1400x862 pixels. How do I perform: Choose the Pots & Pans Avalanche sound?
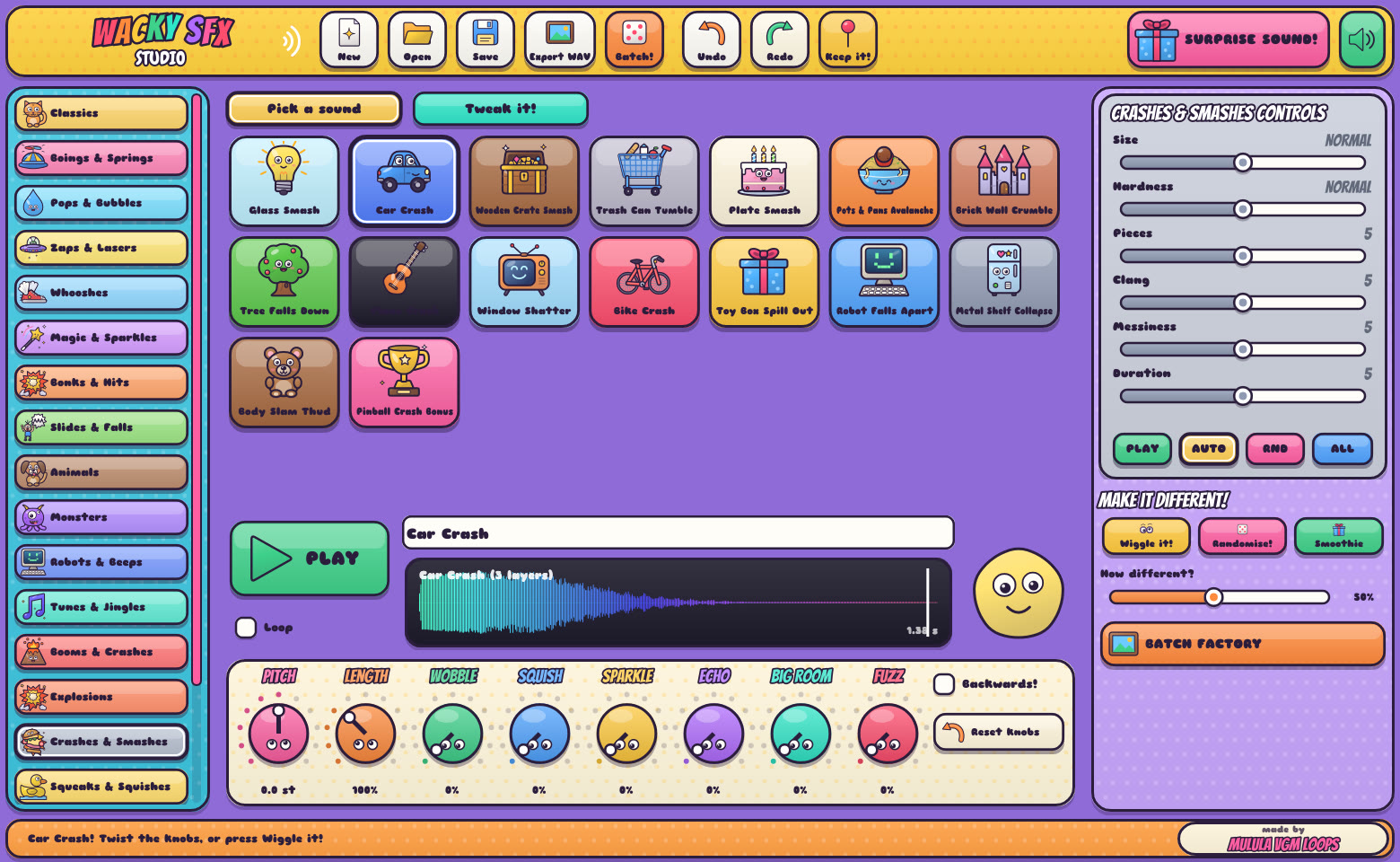pos(885,180)
